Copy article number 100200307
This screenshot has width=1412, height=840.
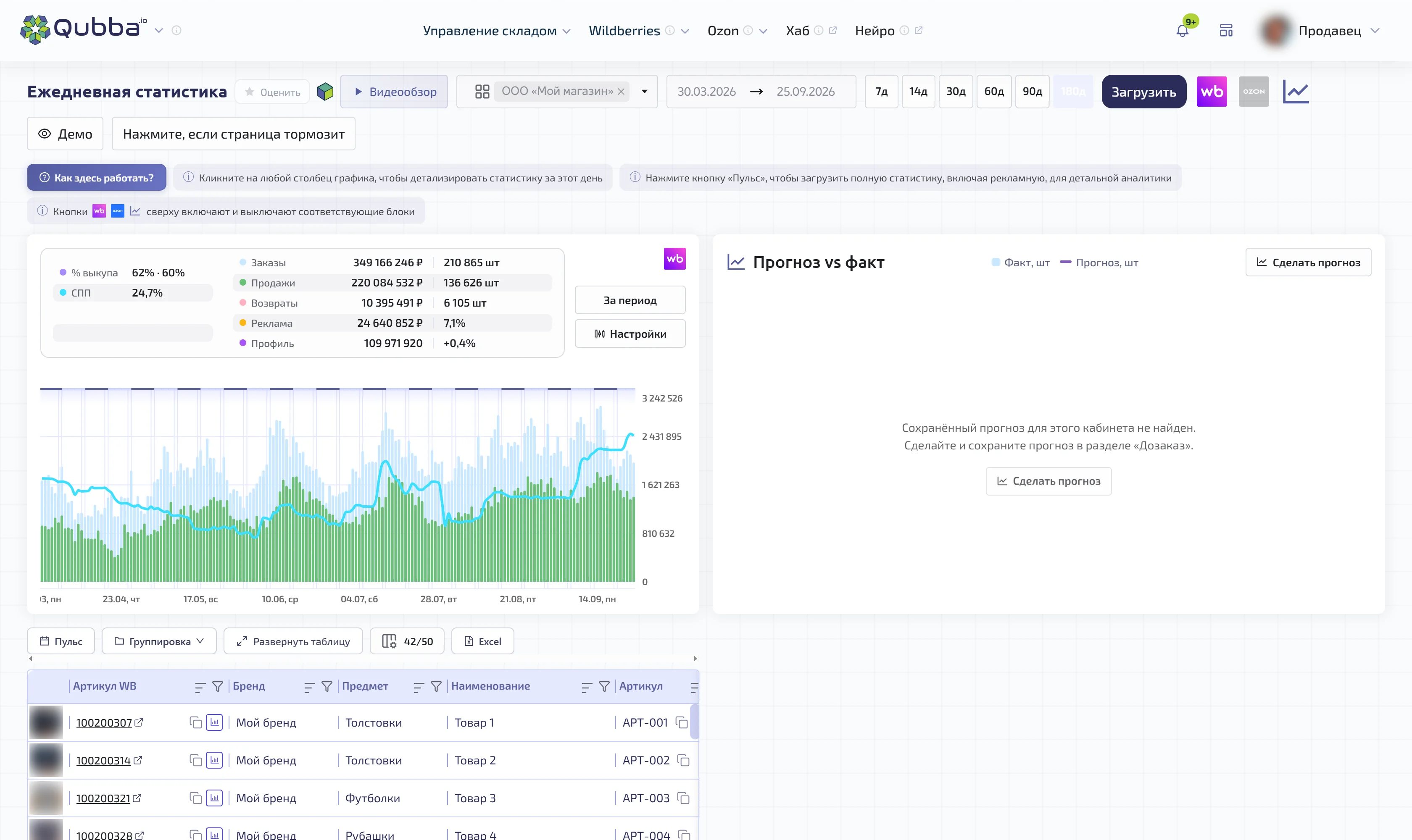tap(195, 723)
